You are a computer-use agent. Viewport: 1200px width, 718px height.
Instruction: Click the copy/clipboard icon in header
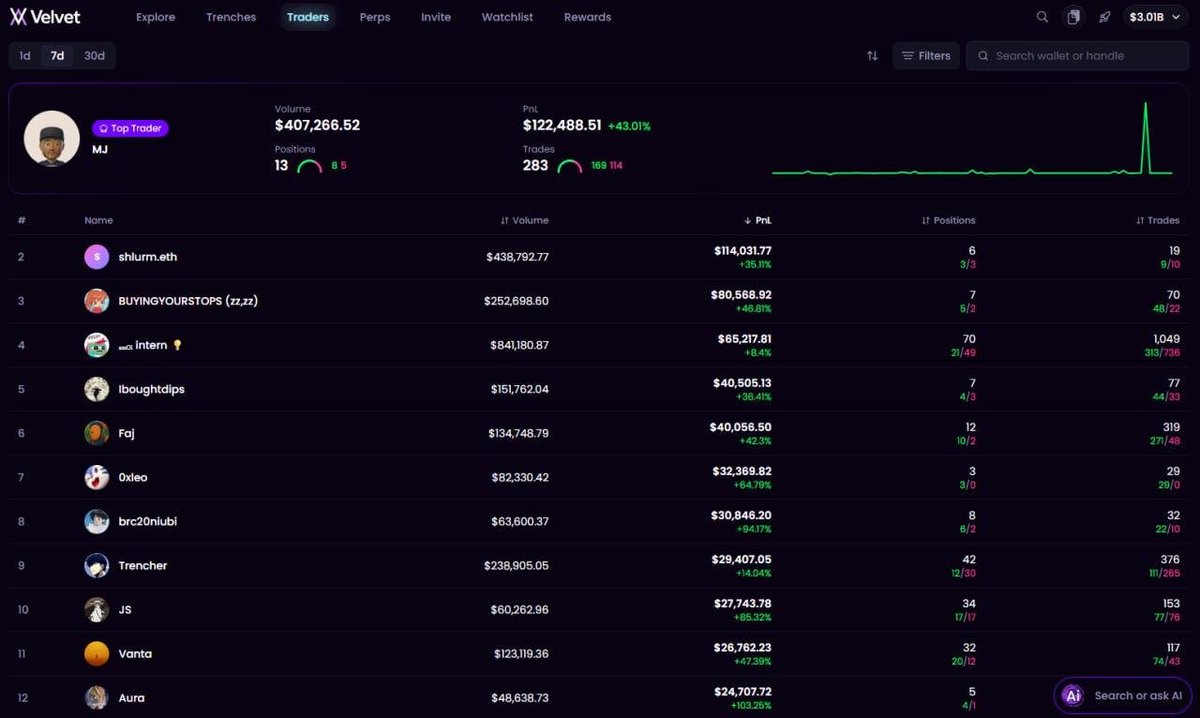point(1073,17)
